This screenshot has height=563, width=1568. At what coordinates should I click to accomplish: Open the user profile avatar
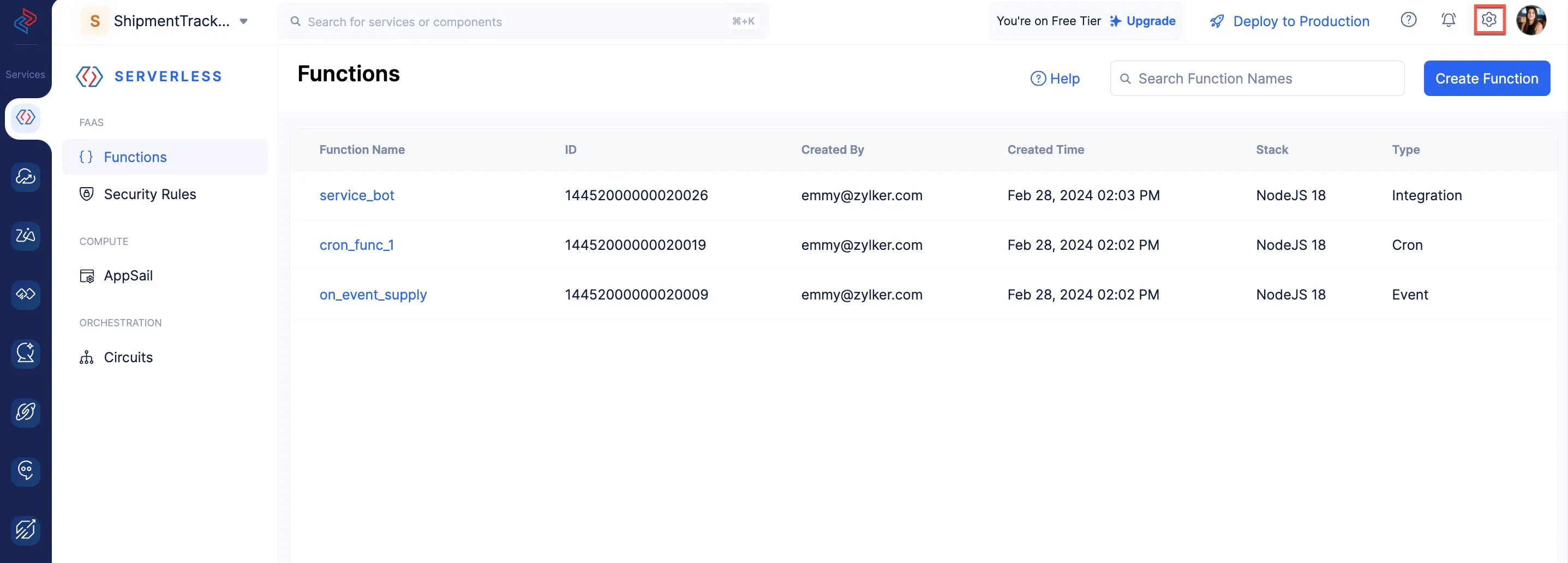pyautogui.click(x=1531, y=21)
